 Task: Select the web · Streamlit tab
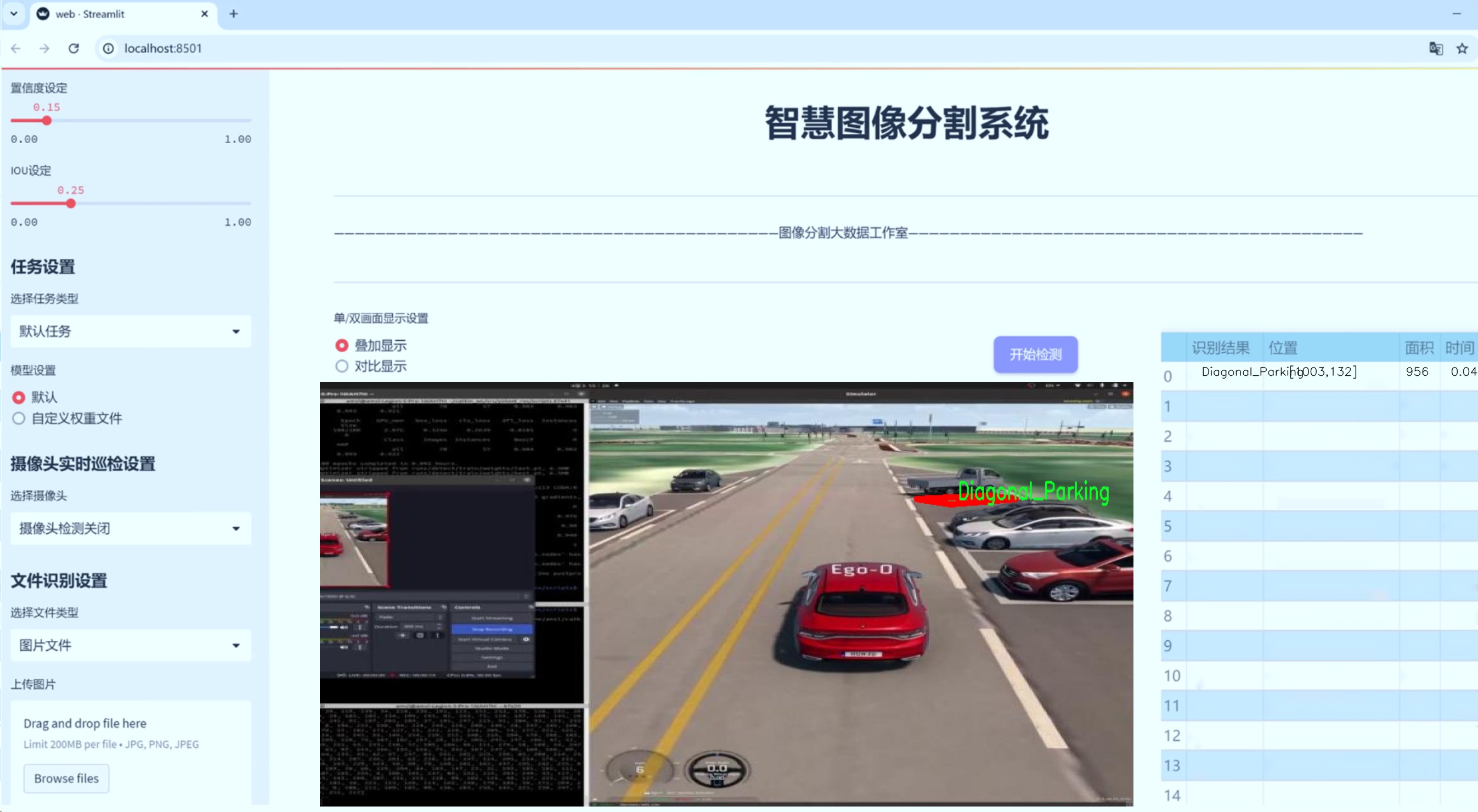pos(122,14)
